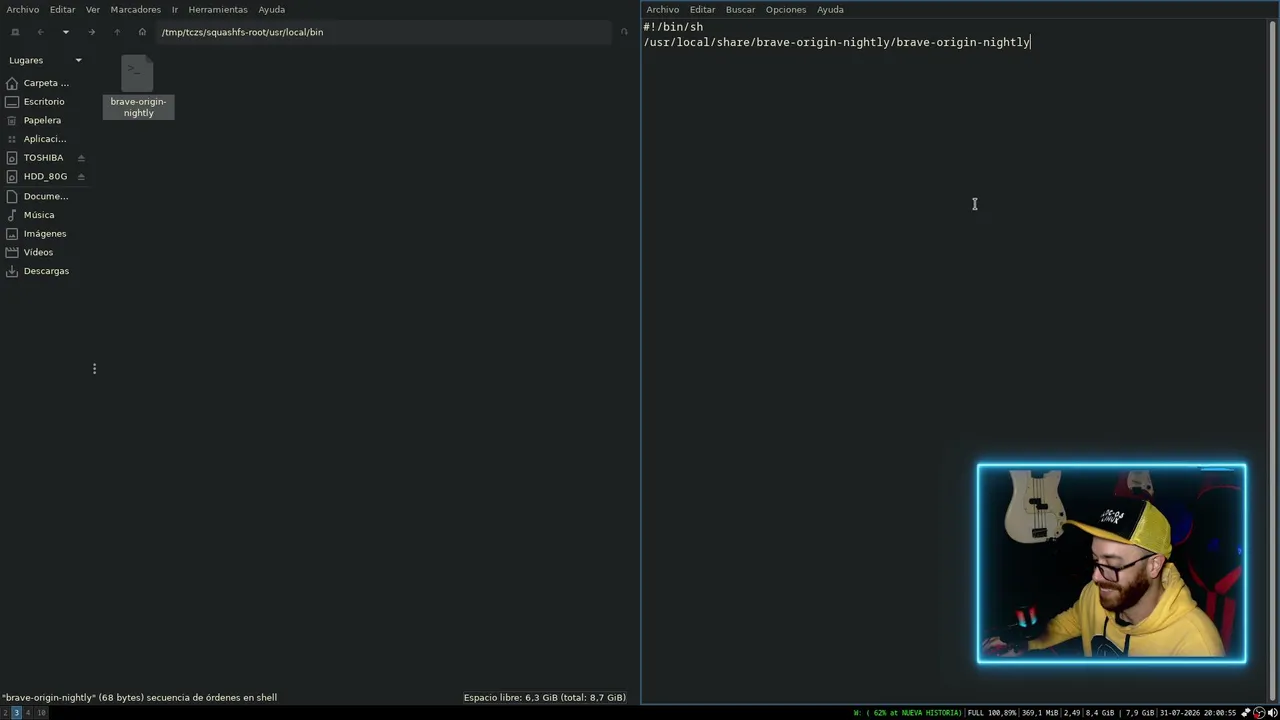Click the /usr/local/share/brave-origin-nightly path line in editor
The width and height of the screenshot is (1280, 720).
point(837,42)
